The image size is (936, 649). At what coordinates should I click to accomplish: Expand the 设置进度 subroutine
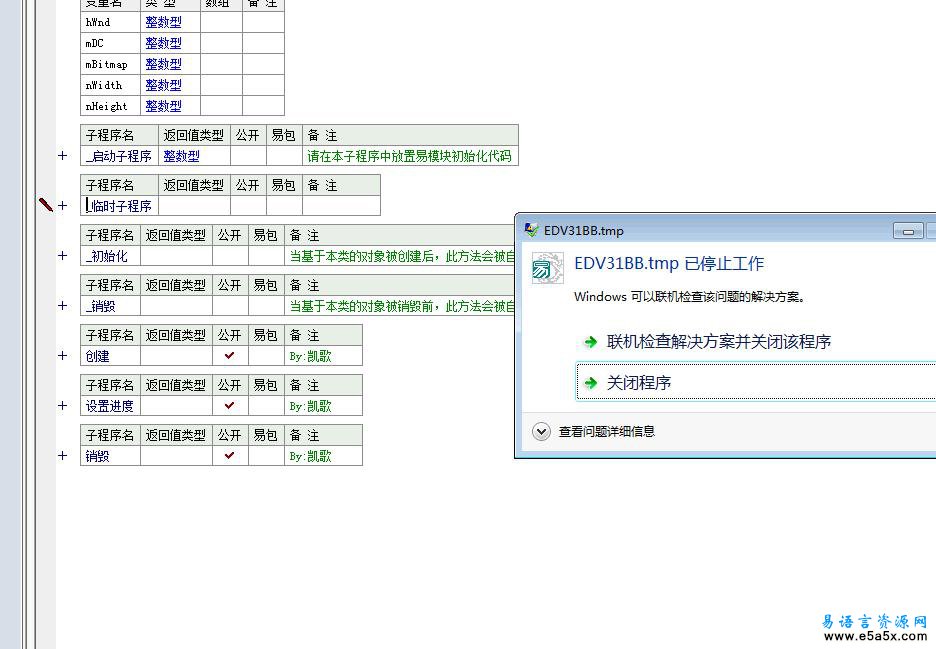[x=63, y=406]
